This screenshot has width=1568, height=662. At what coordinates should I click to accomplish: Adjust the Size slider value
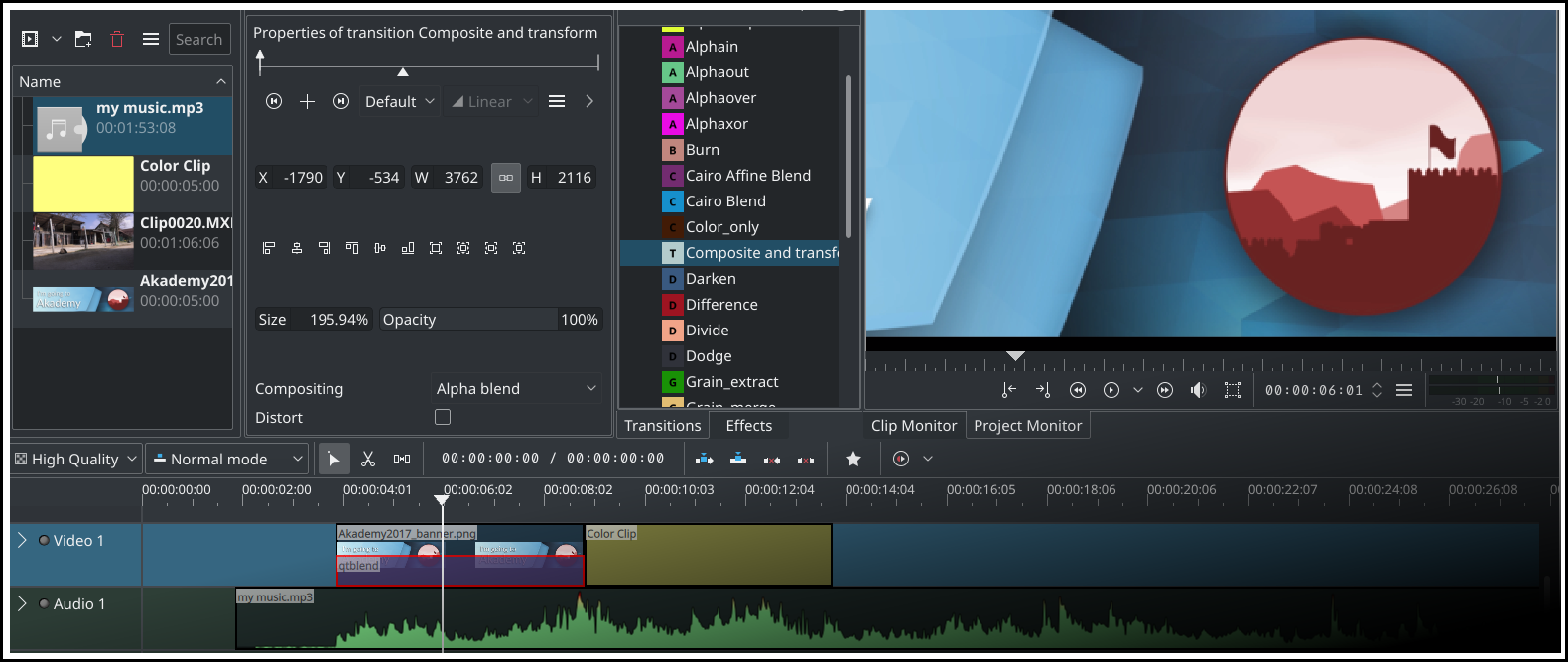(313, 319)
